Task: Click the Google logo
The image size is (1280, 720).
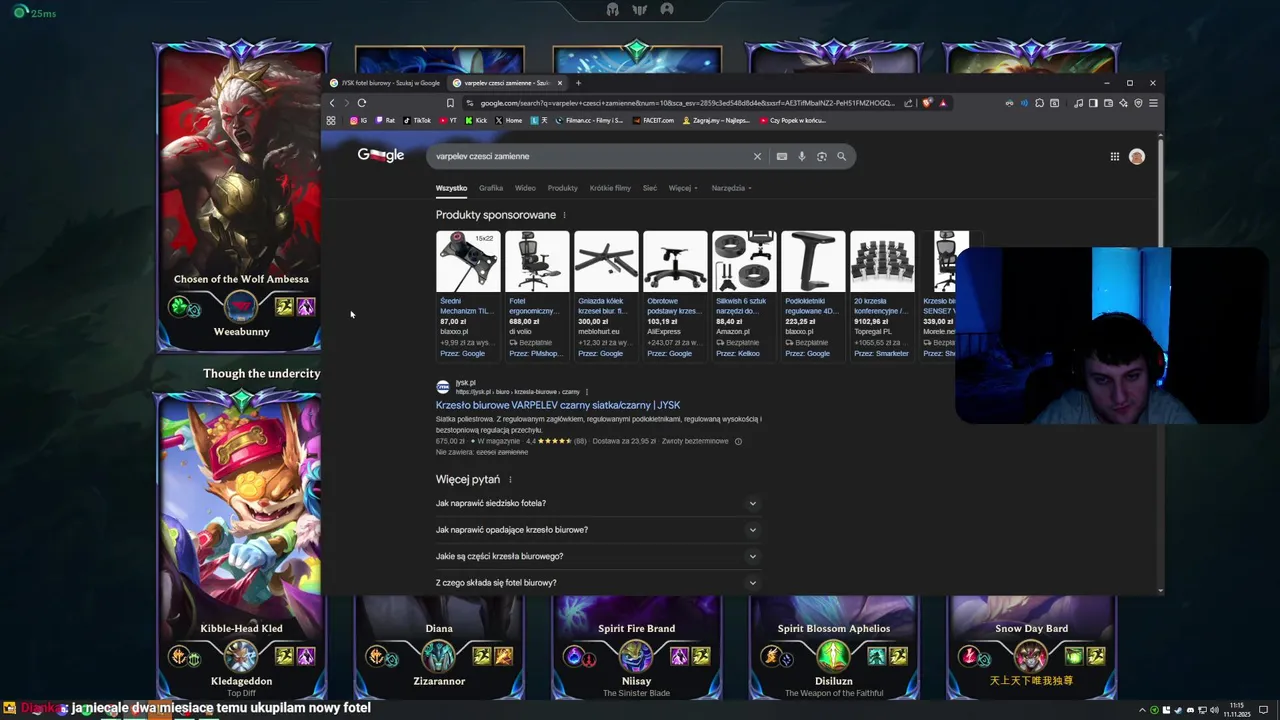Action: coord(381,155)
